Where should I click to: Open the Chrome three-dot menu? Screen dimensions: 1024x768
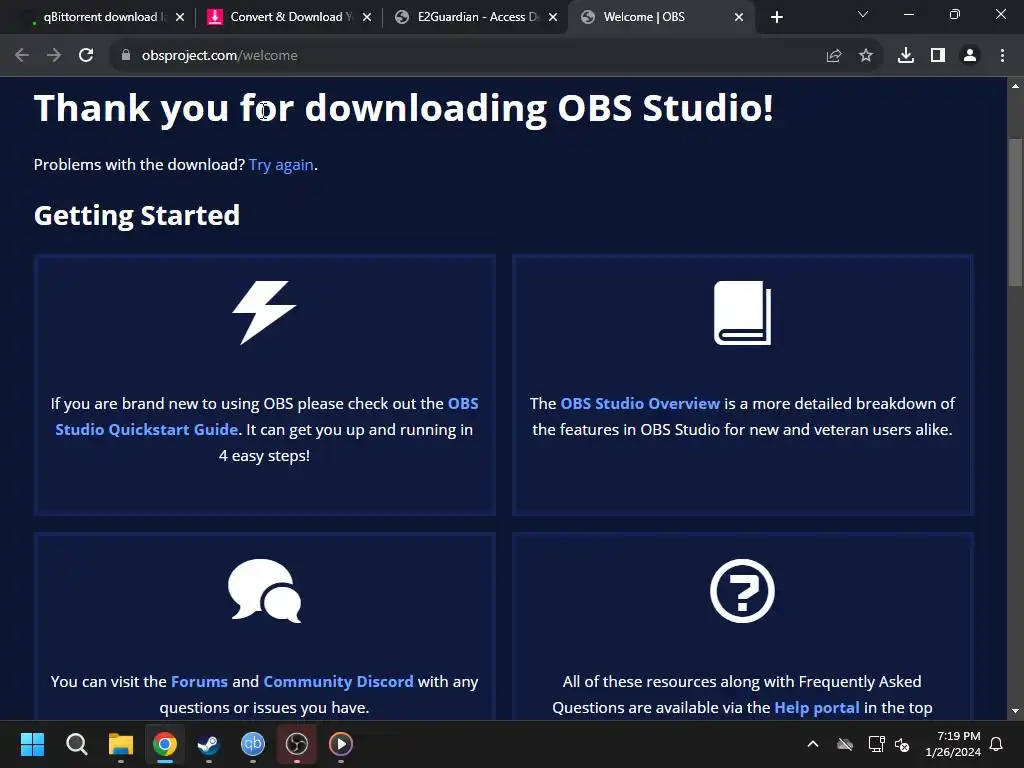pos(1002,56)
